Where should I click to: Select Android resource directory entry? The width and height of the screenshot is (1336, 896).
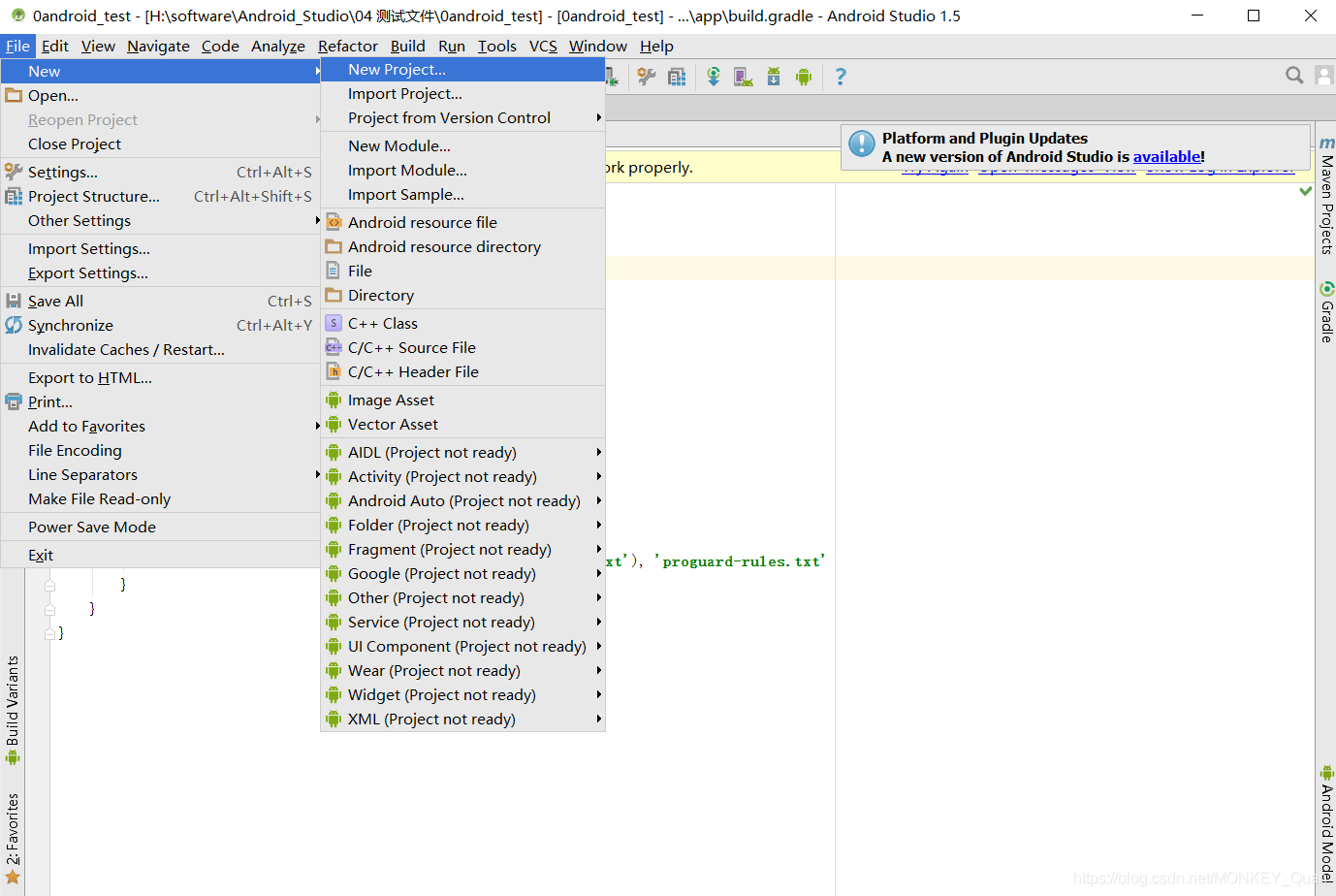tap(462, 246)
